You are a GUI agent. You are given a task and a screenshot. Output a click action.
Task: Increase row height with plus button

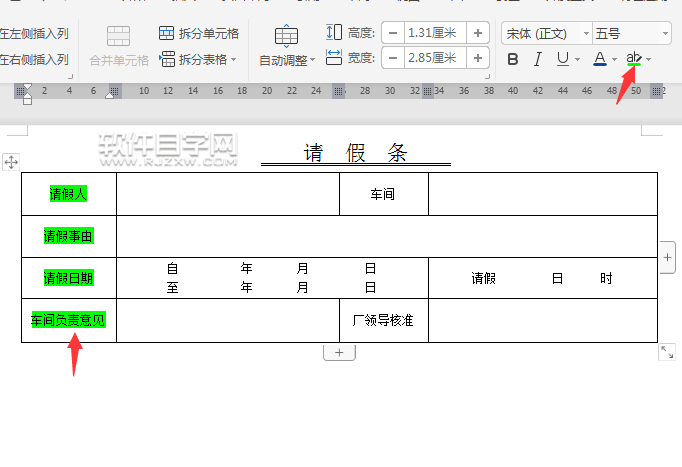pyautogui.click(x=478, y=34)
